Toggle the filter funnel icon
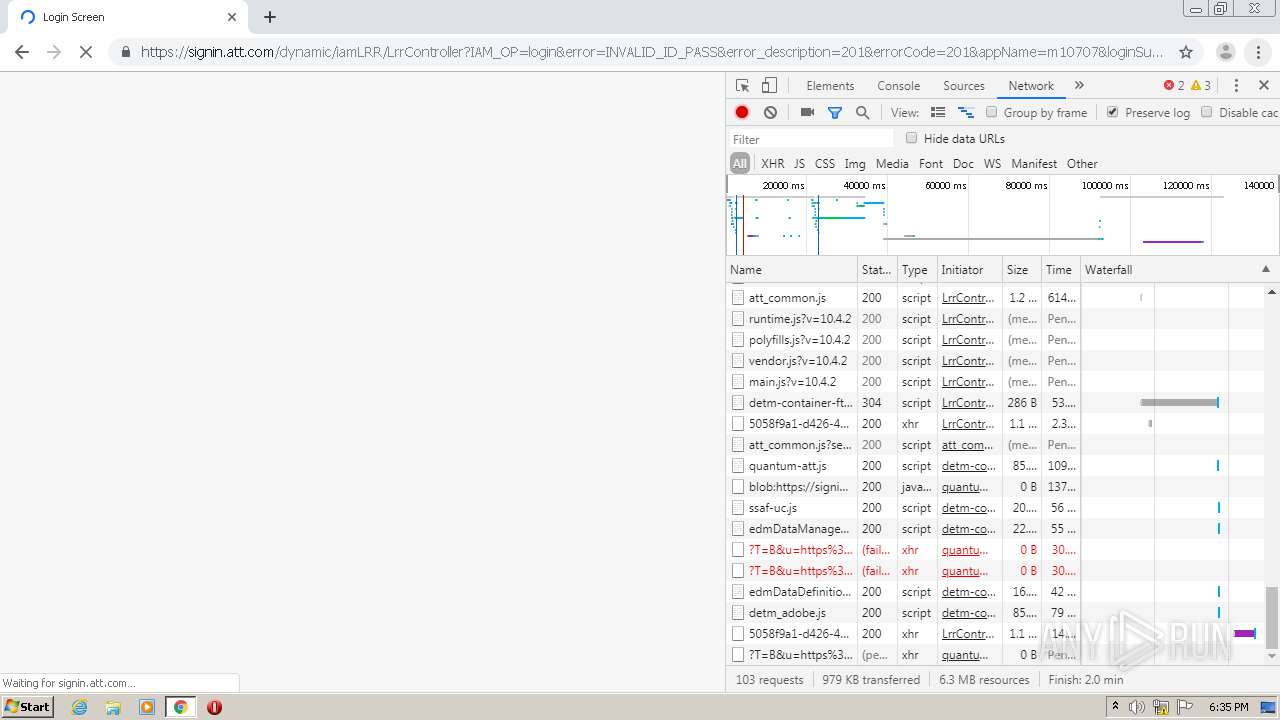Viewport: 1280px width, 720px height. click(835, 113)
